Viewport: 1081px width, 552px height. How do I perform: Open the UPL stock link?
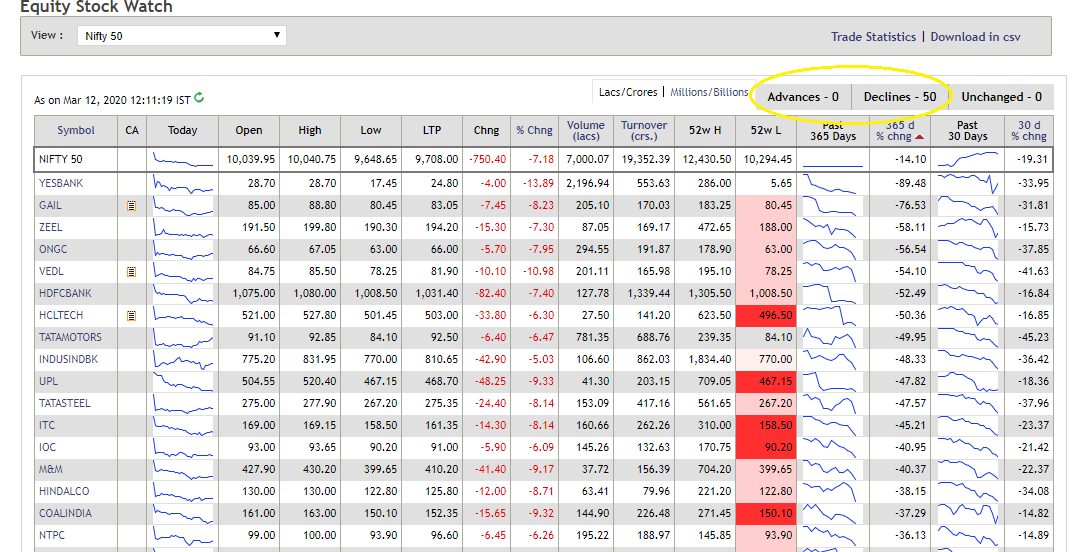tap(48, 382)
